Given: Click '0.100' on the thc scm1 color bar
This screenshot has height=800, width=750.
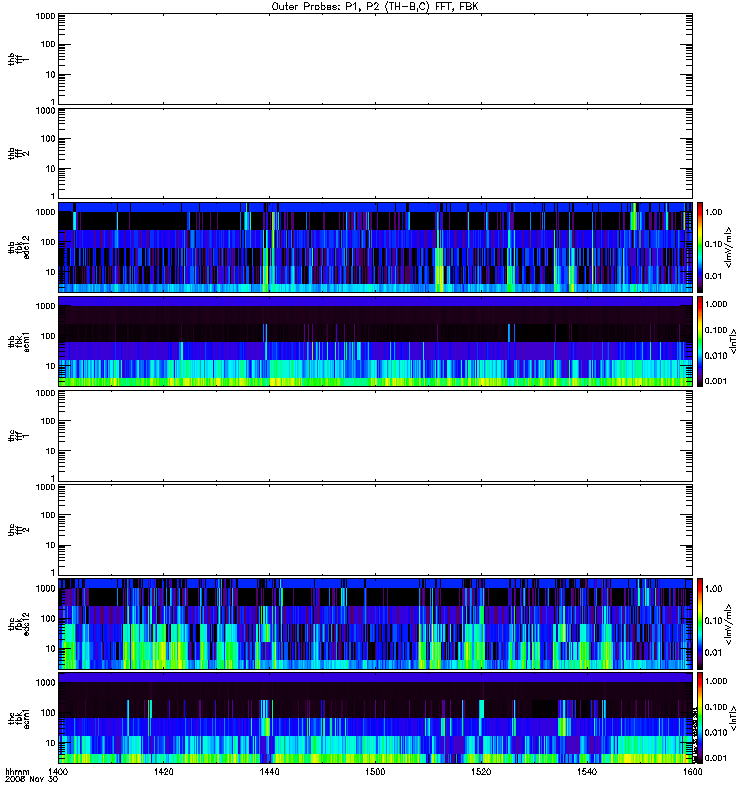Looking at the screenshot, I should pyautogui.click(x=716, y=707).
